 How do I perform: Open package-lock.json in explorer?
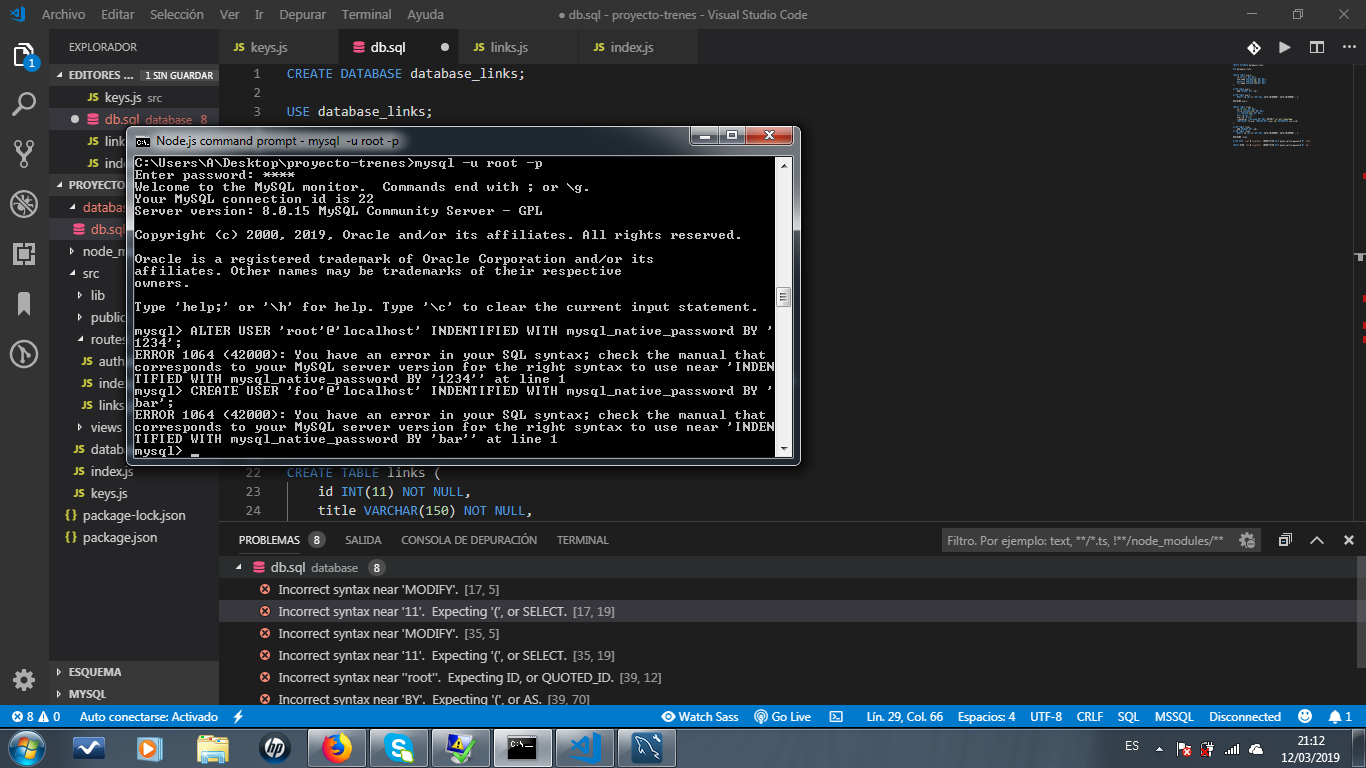[135, 515]
